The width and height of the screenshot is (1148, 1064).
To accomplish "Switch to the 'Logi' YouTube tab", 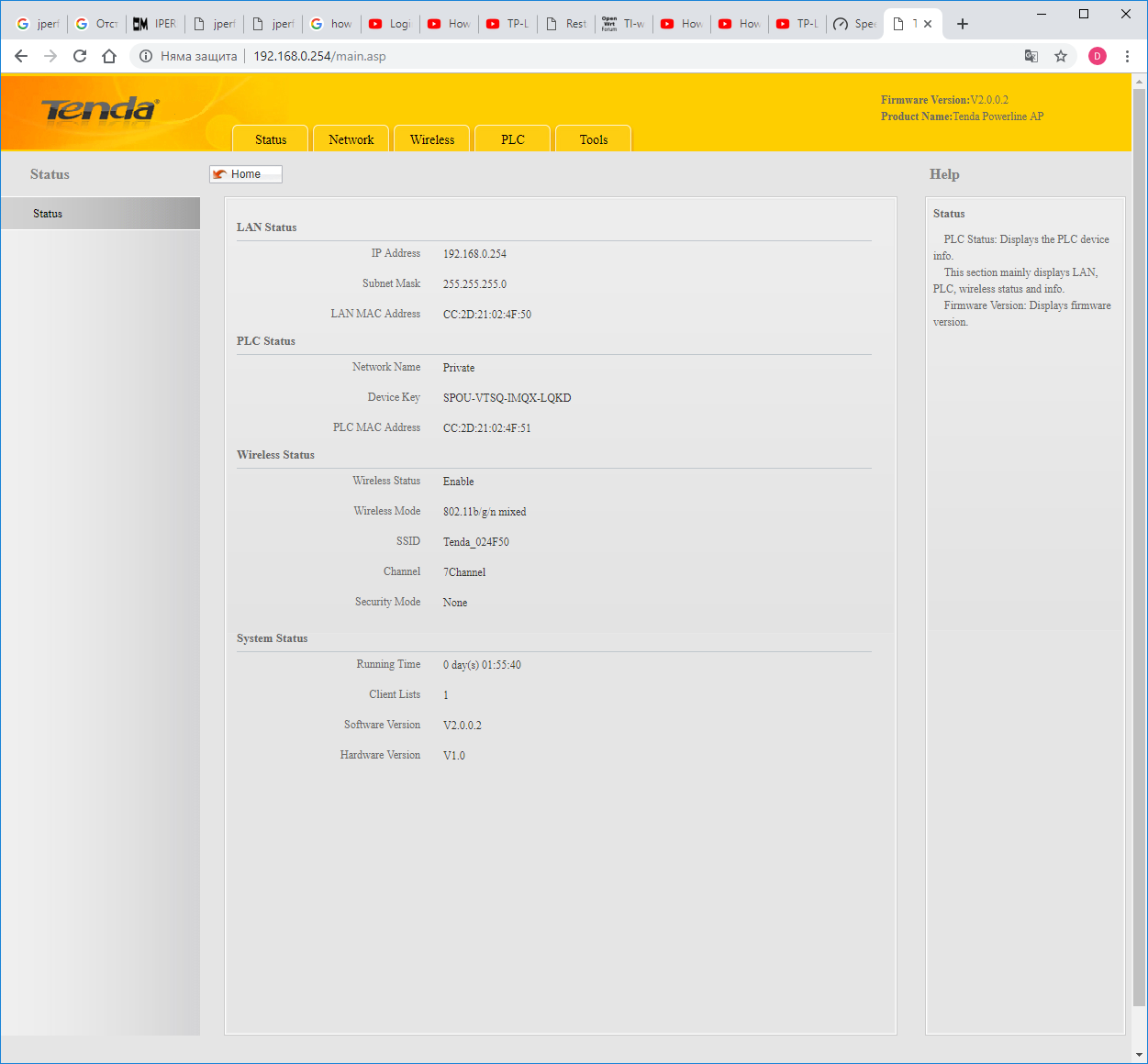I will [x=390, y=24].
